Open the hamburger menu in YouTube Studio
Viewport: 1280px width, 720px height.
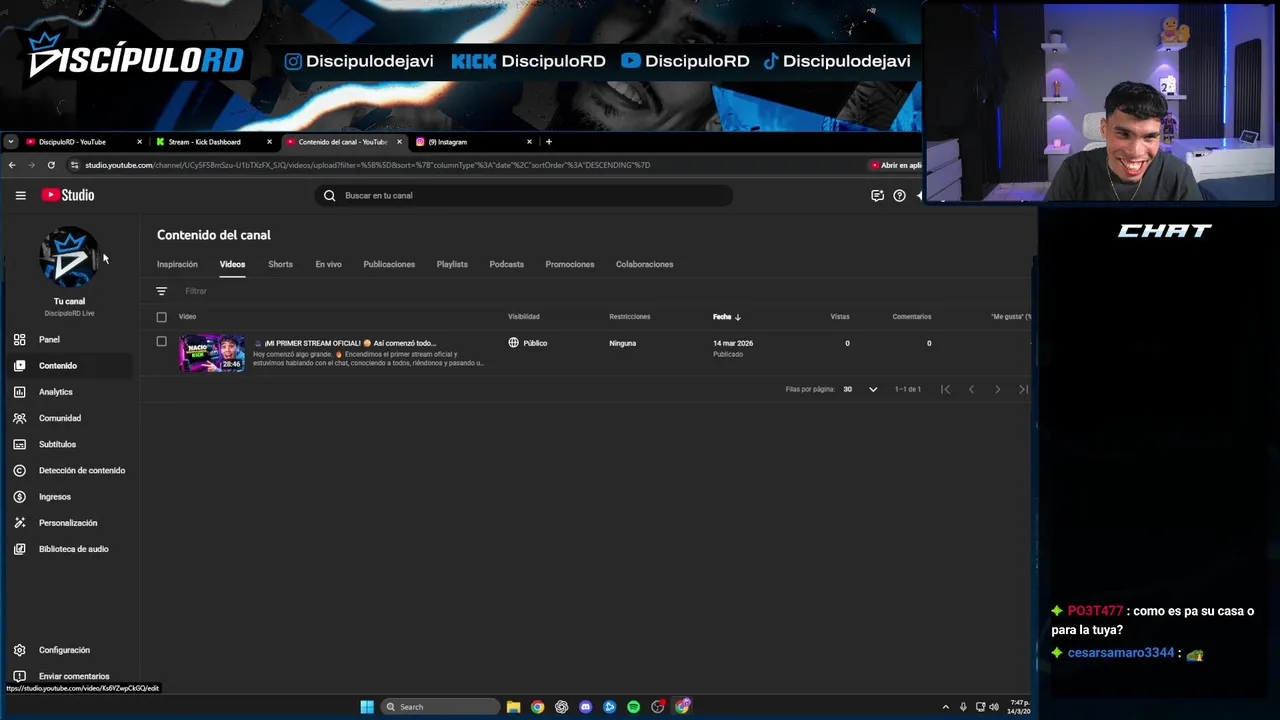pyautogui.click(x=20, y=195)
